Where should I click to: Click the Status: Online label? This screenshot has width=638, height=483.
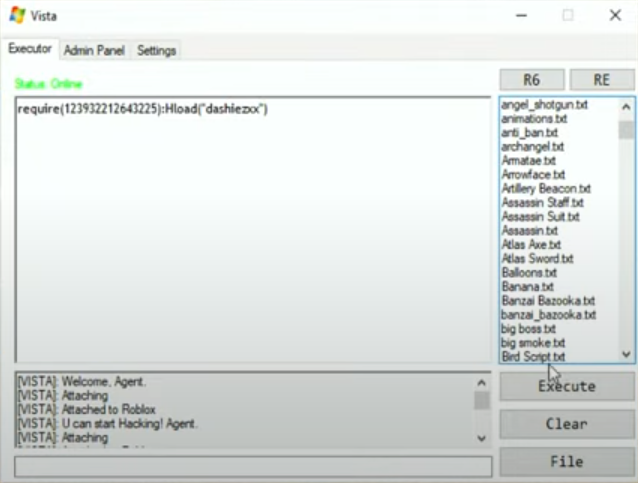tap(48, 84)
